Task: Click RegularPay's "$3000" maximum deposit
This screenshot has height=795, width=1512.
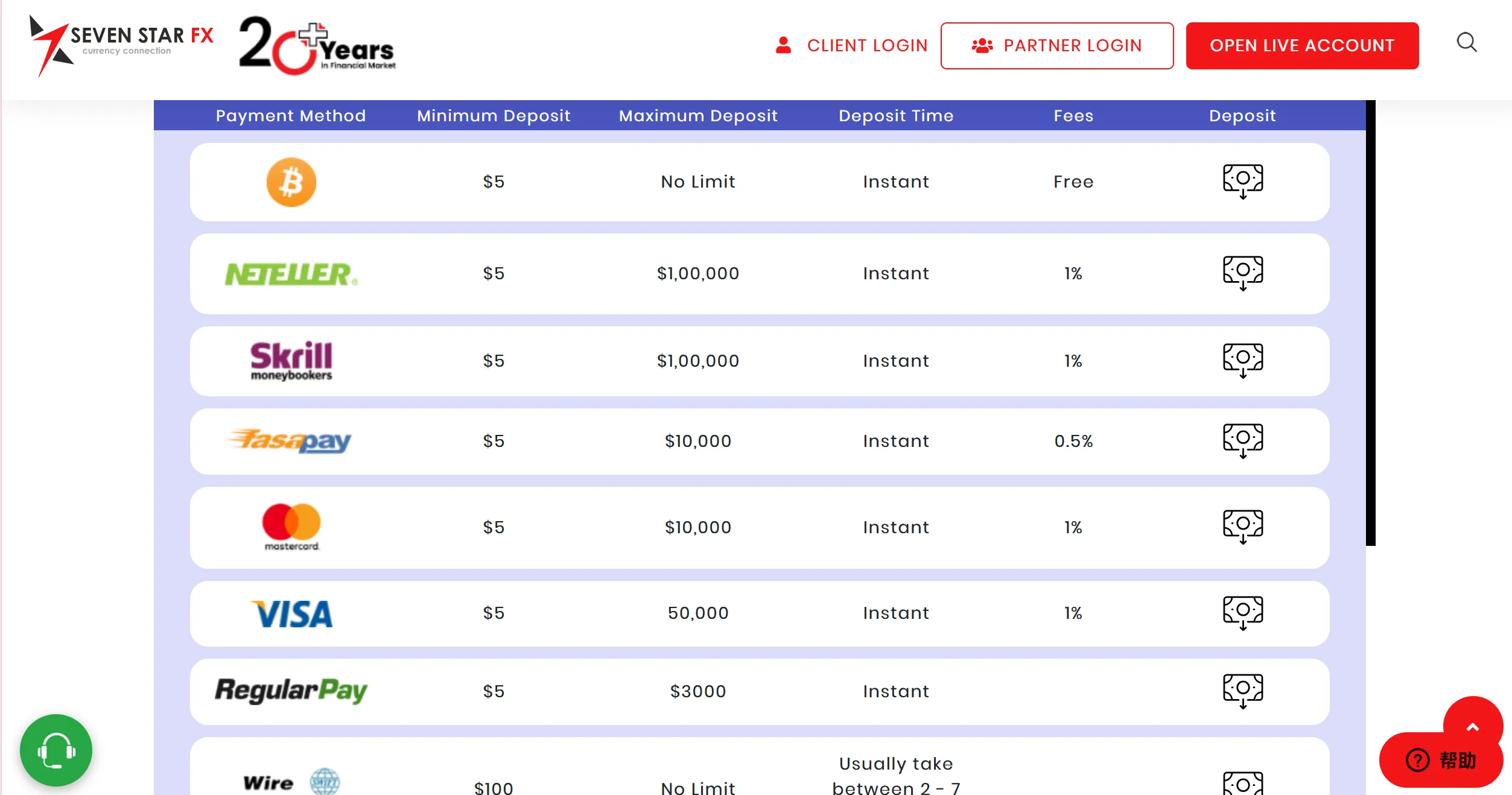Action: pos(698,691)
